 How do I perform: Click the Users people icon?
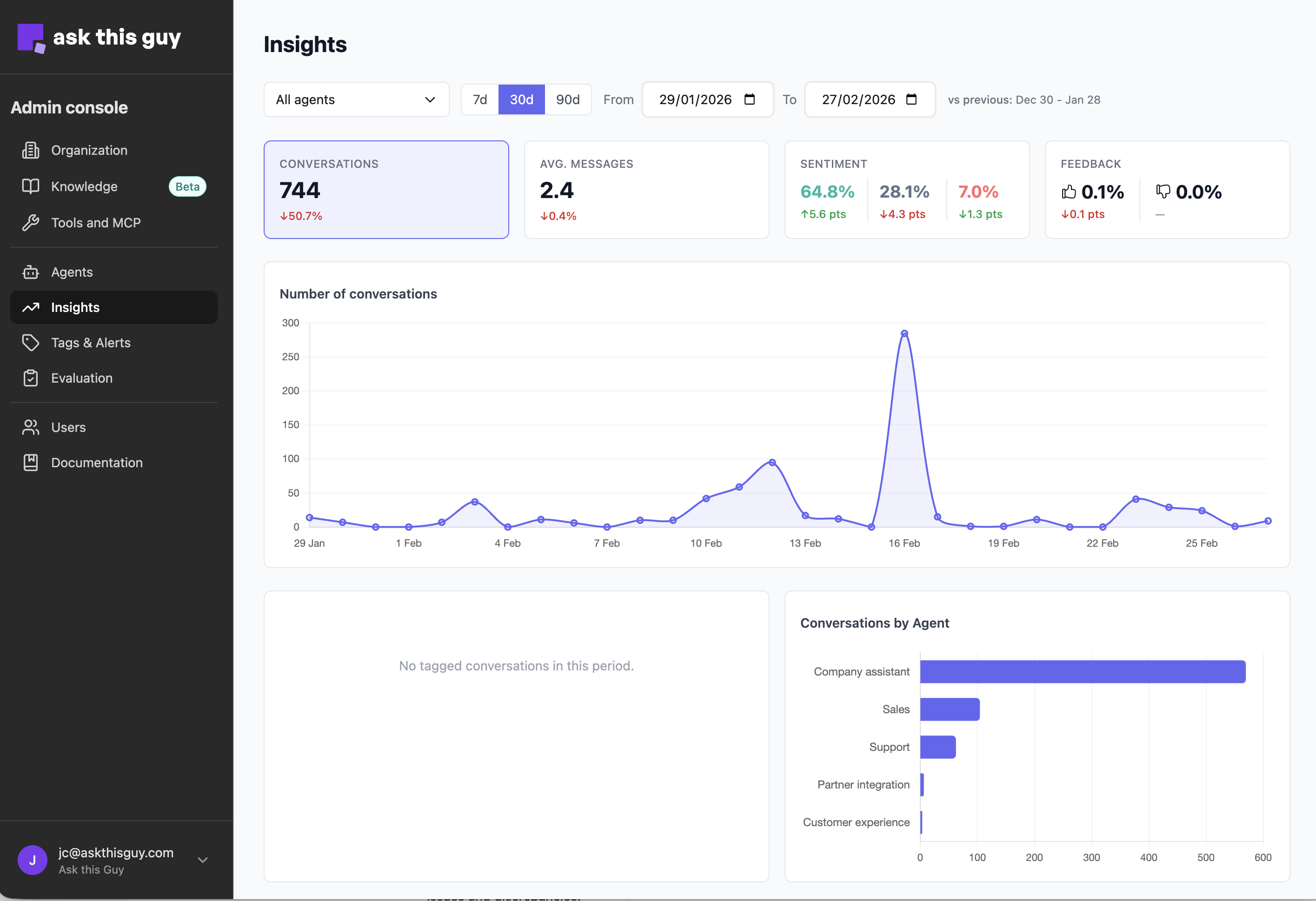coord(31,427)
